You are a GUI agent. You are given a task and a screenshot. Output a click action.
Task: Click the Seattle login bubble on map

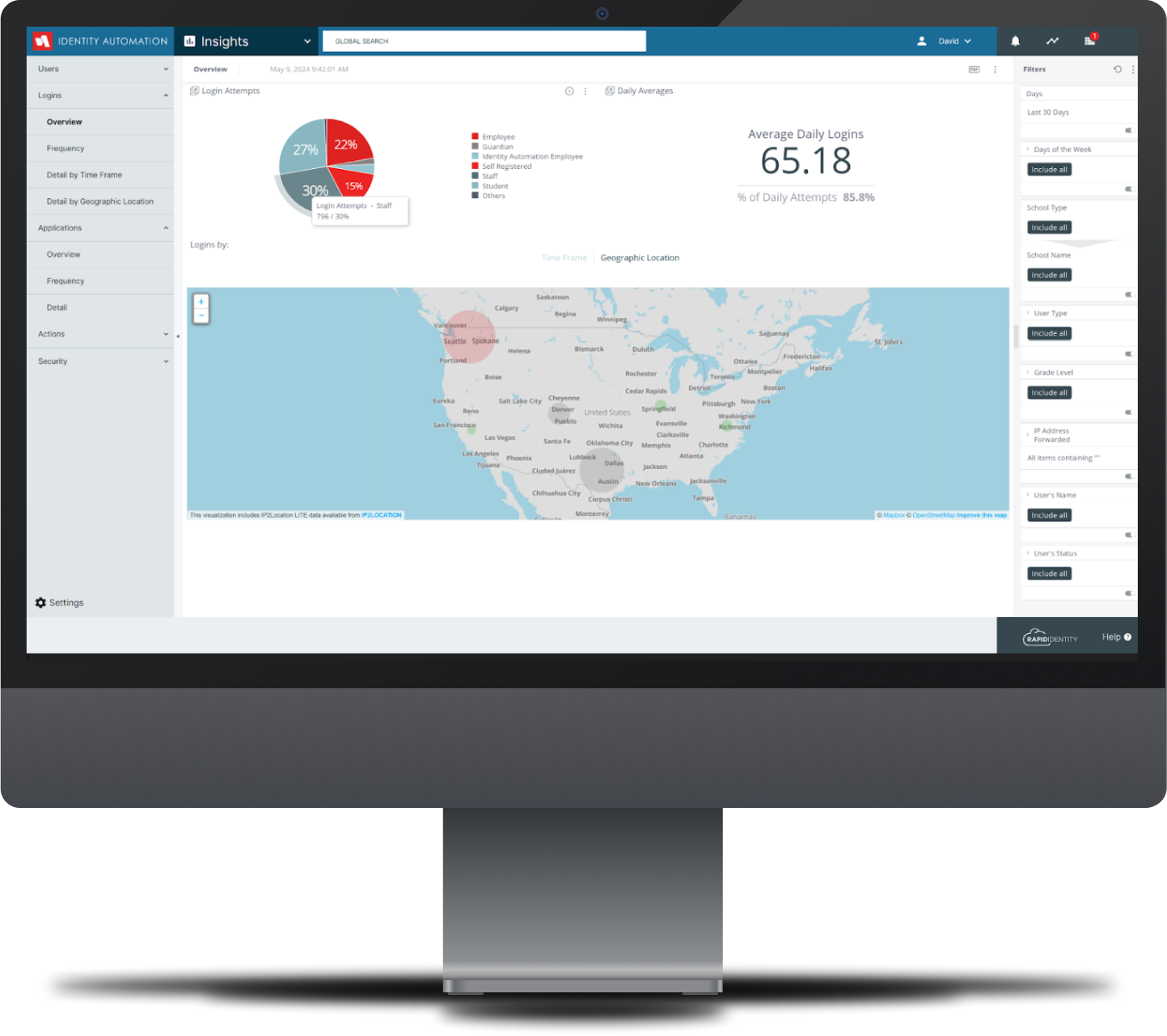469,336
